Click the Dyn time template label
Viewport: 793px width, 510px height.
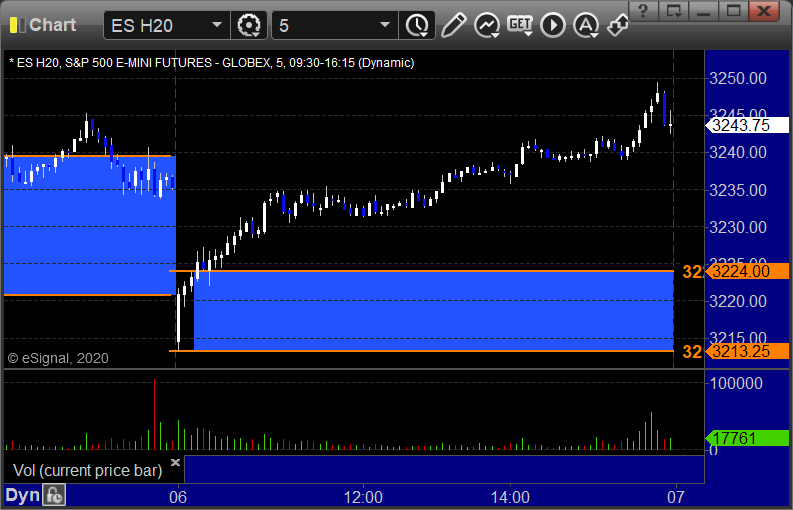(22, 495)
